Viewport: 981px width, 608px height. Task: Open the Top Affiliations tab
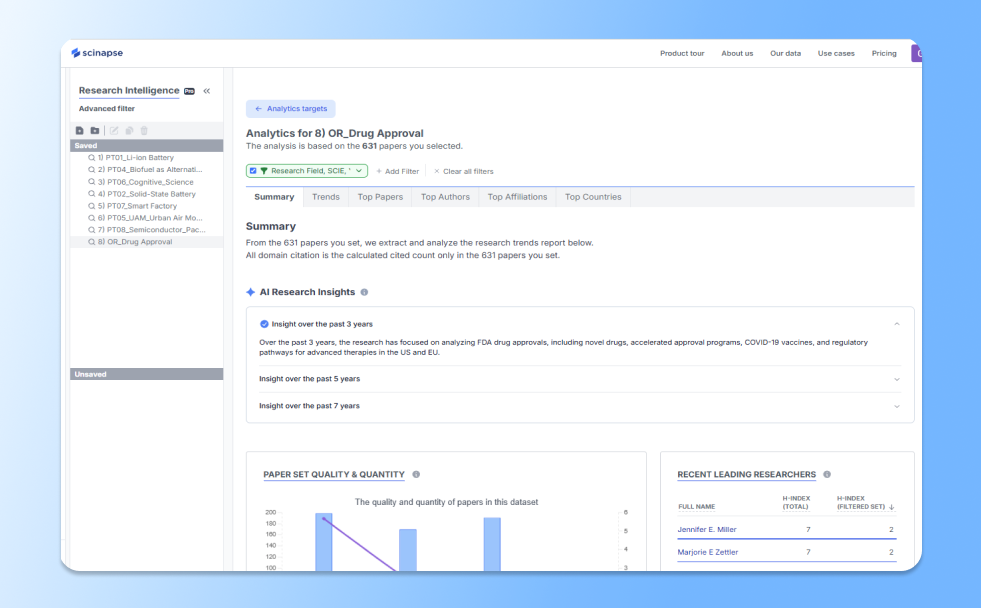517,197
